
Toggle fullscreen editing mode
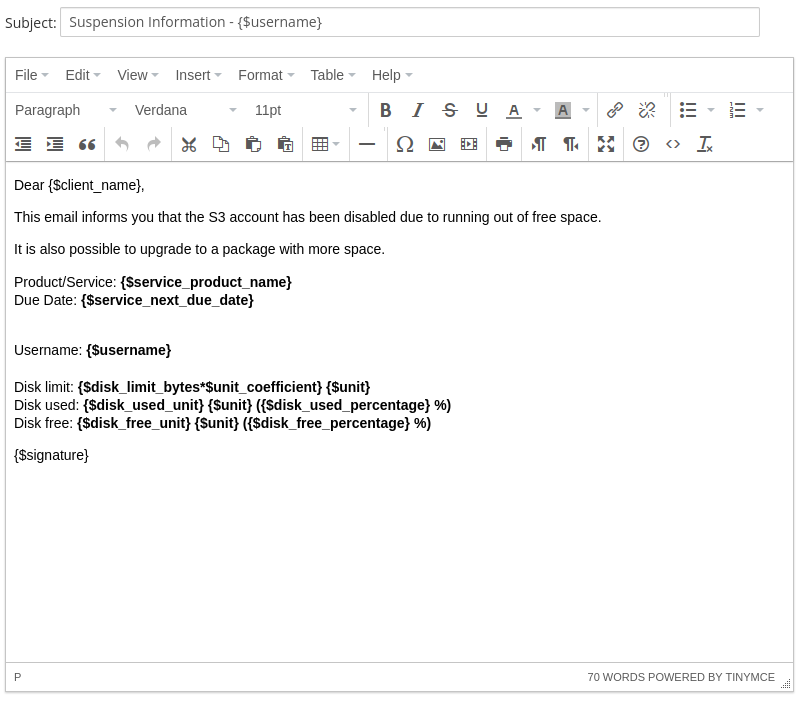(606, 144)
